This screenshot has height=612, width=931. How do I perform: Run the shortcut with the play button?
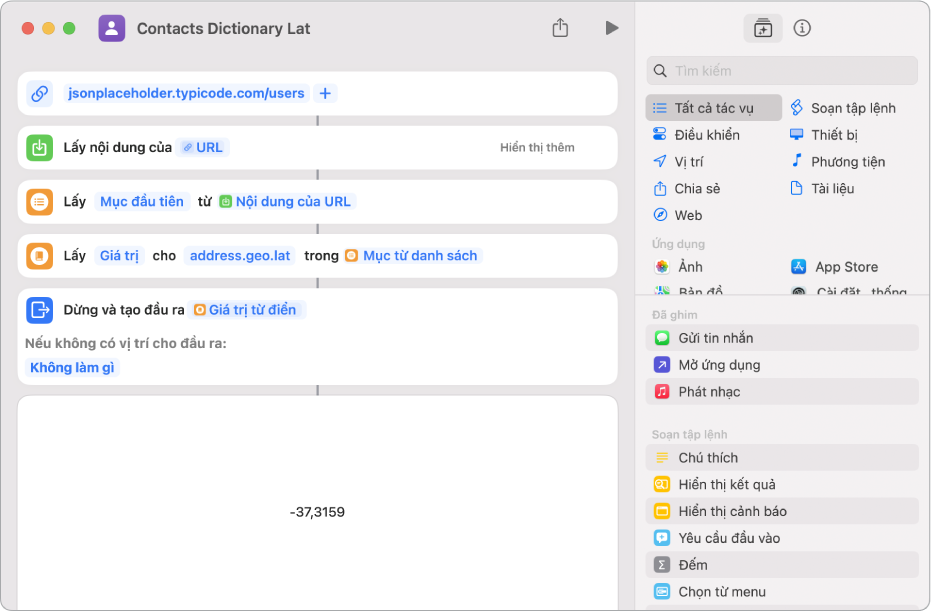612,28
